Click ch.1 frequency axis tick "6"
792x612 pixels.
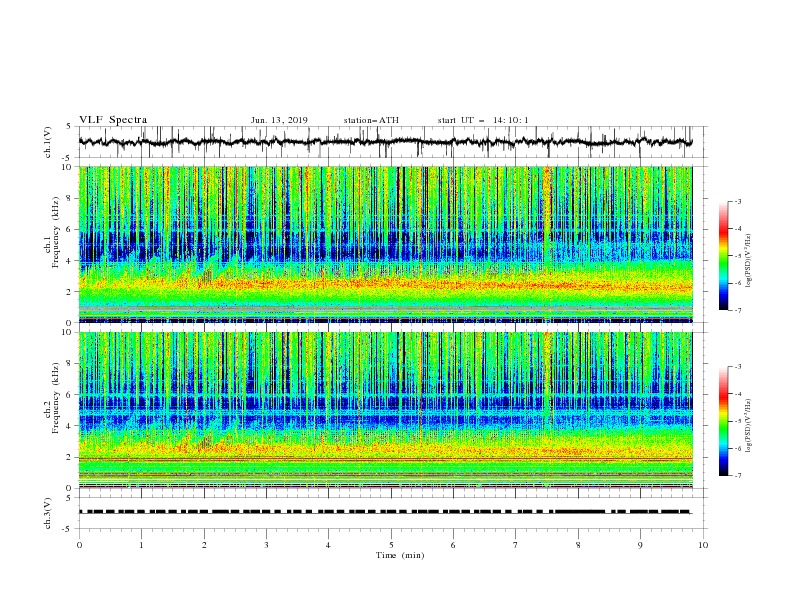(70, 229)
